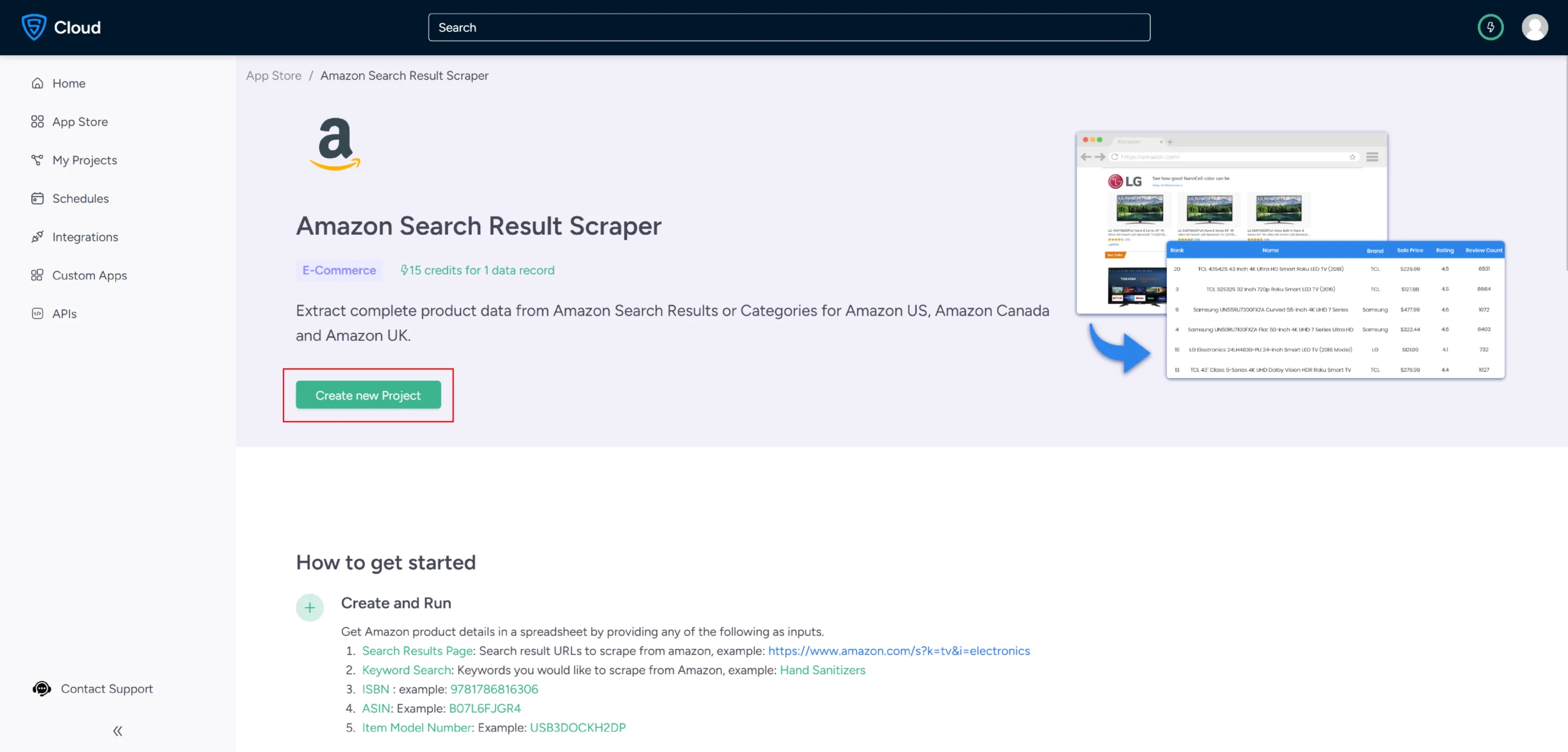This screenshot has width=1568, height=752.
Task: Click the Amazon logo icon
Action: [334, 144]
